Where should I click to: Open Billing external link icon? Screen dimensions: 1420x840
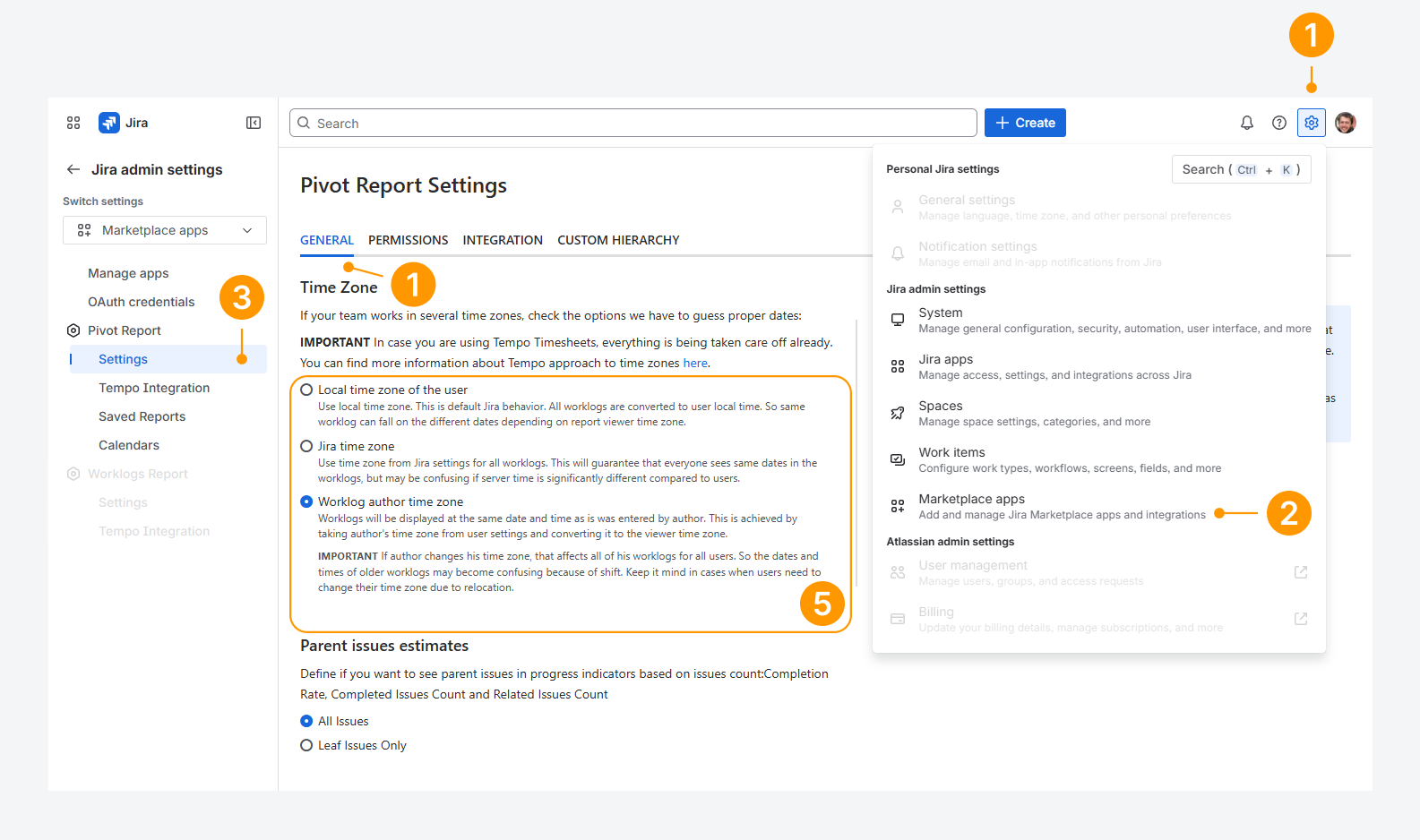tap(1301, 619)
